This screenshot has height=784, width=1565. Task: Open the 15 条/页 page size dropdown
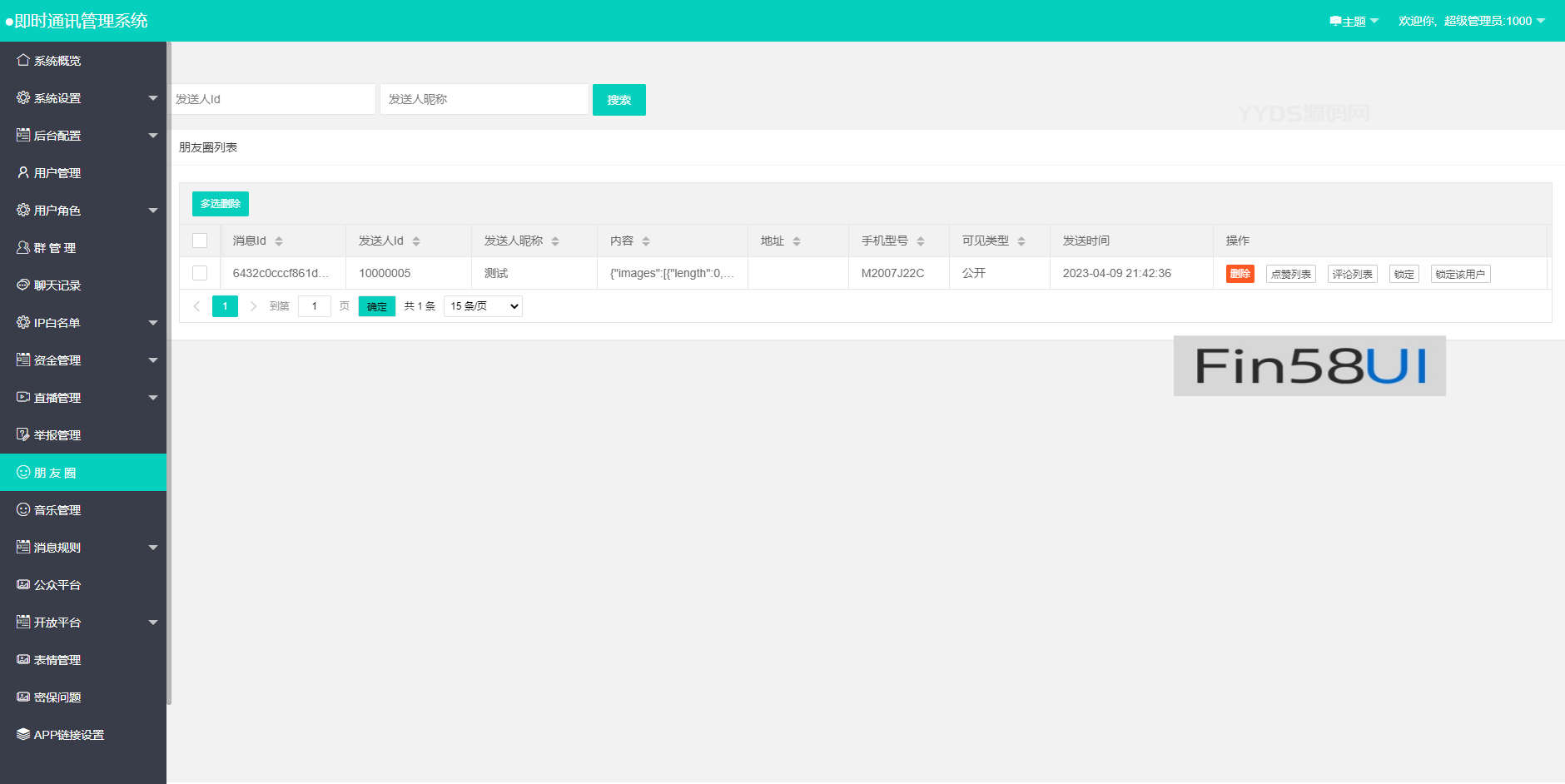tap(483, 306)
